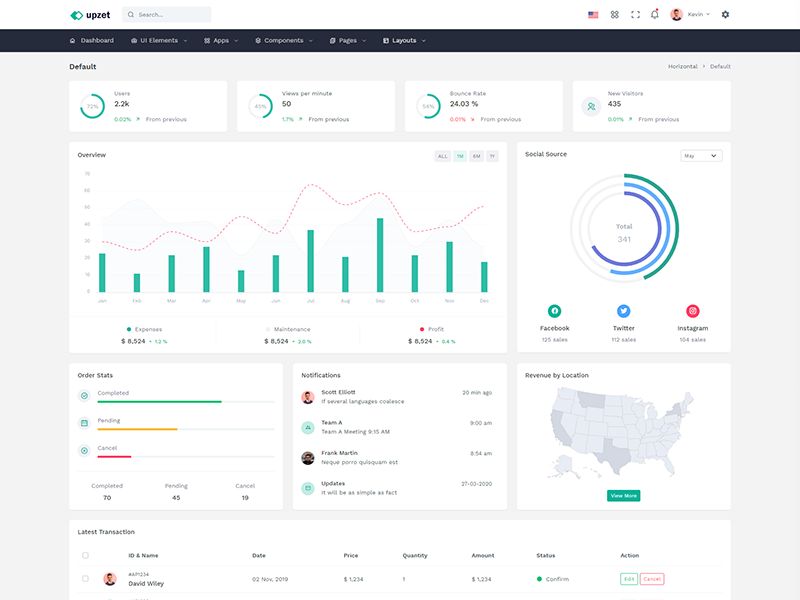The width and height of the screenshot is (800, 600).
Task: Open the apps grid icon in header
Action: (x=614, y=15)
